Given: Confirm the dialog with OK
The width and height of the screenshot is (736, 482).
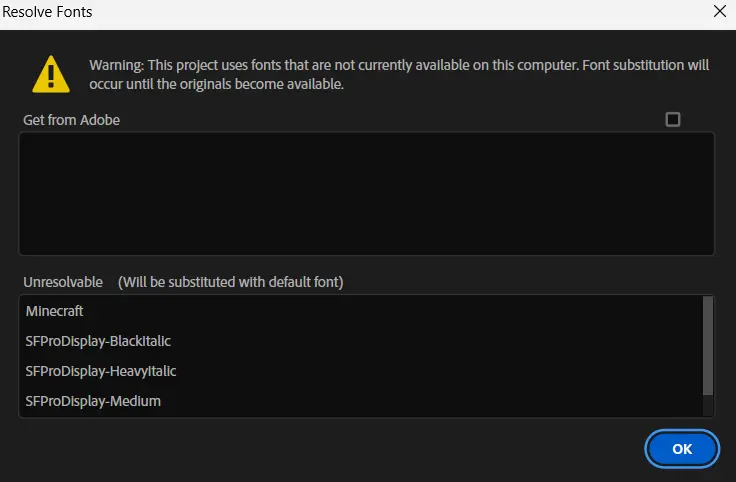Looking at the screenshot, I should pyautogui.click(x=682, y=449).
